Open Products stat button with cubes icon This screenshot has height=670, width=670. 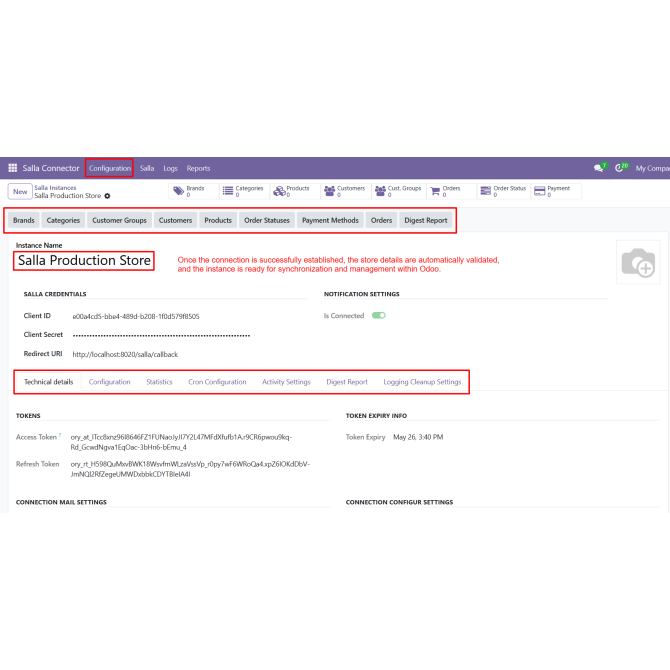point(295,191)
